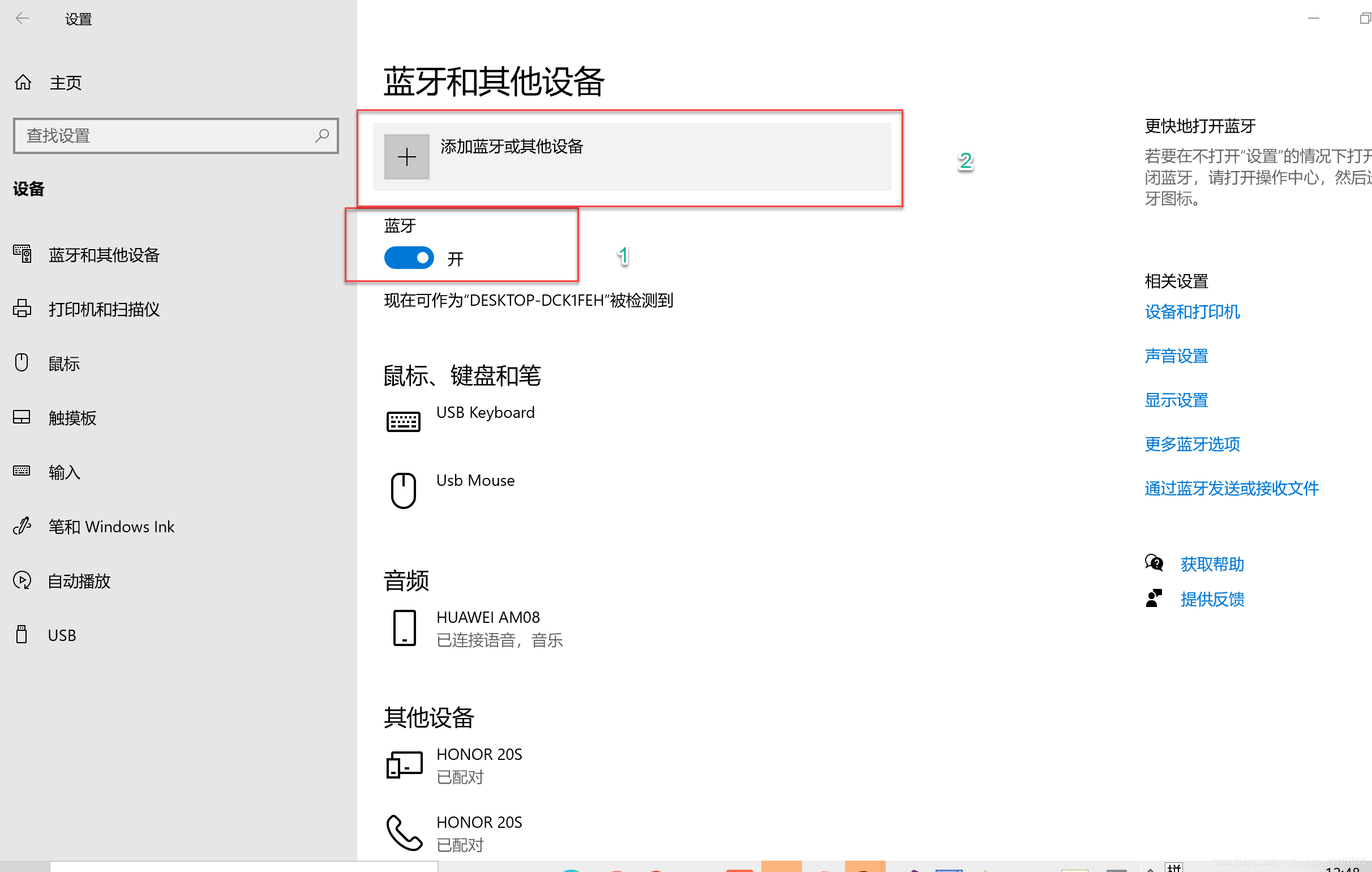Click the magnifier icon in search box
Viewport: 1372px width, 872px height.
(322, 136)
